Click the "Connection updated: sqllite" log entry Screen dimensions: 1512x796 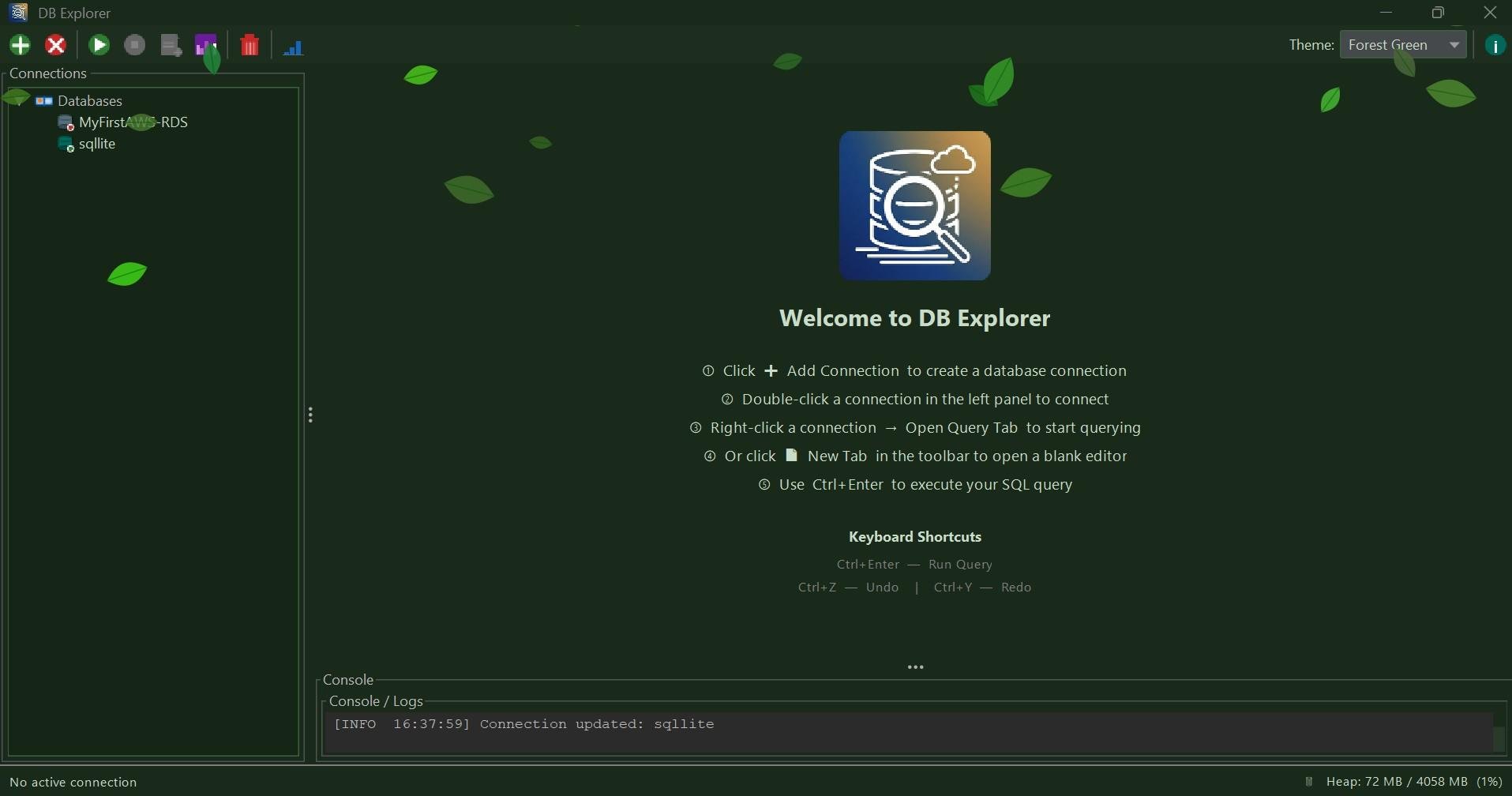click(524, 724)
